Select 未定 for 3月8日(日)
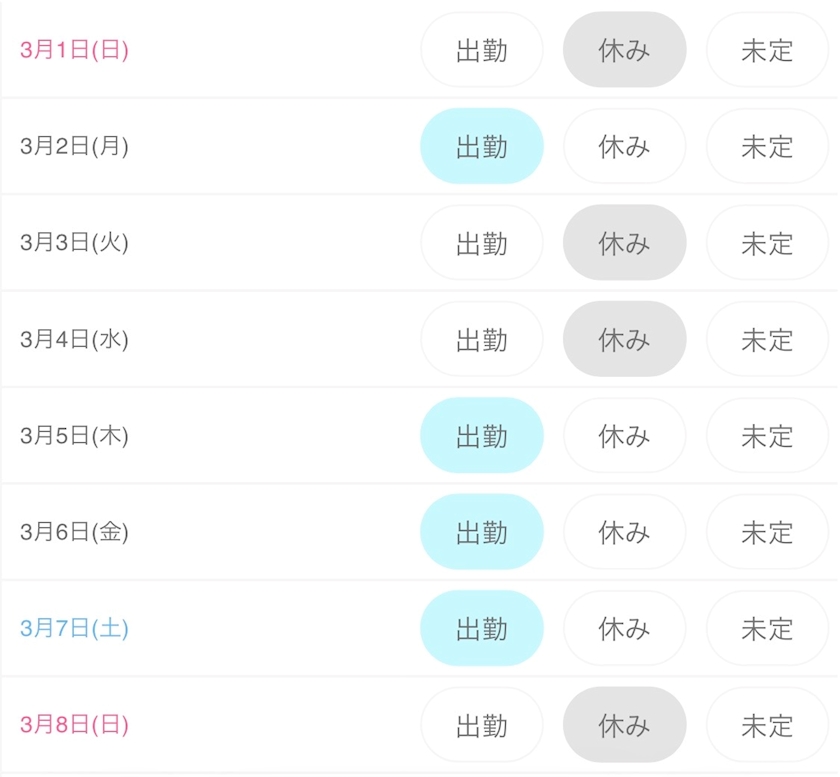 point(767,725)
